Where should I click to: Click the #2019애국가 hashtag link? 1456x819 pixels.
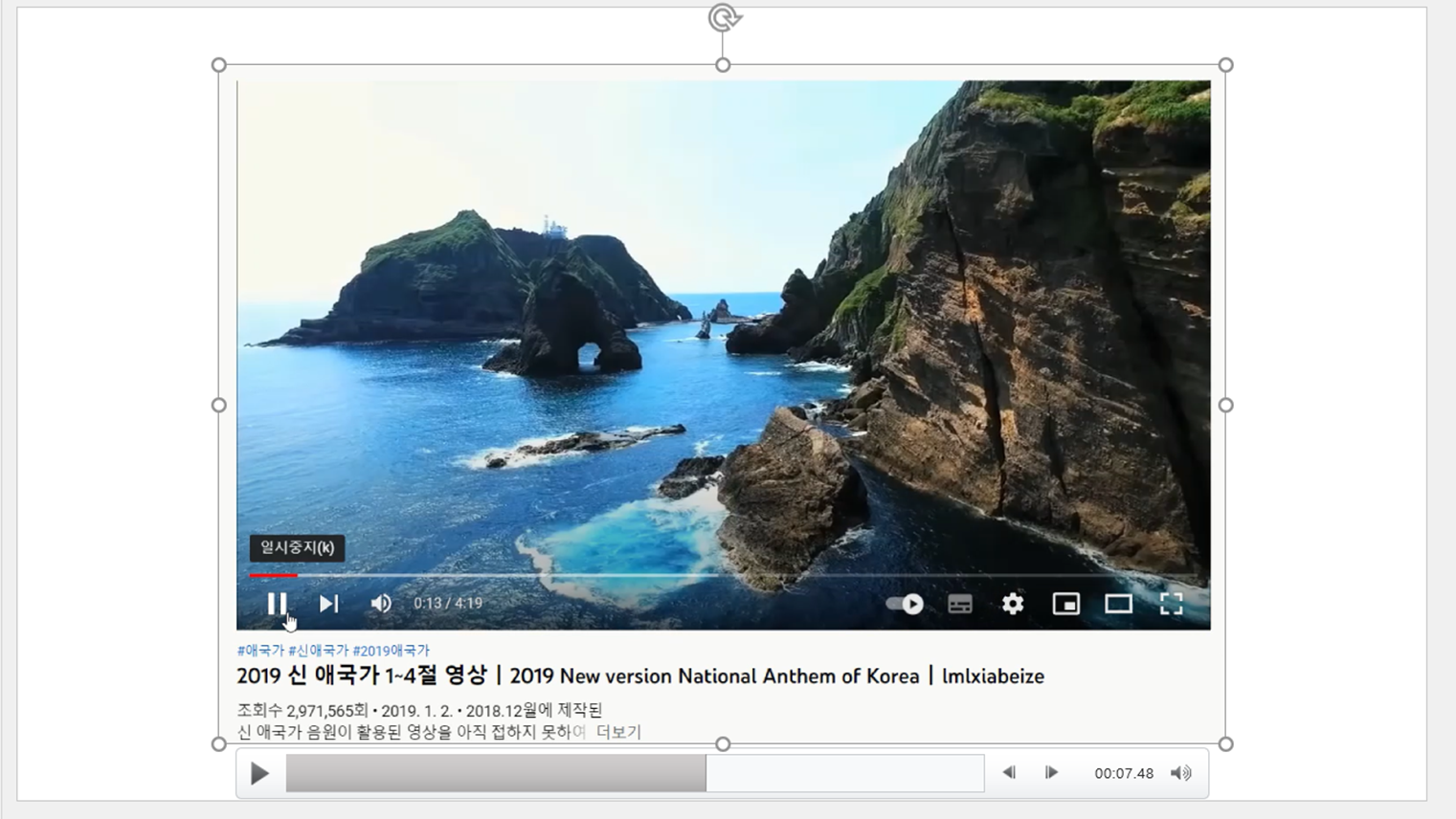point(392,651)
